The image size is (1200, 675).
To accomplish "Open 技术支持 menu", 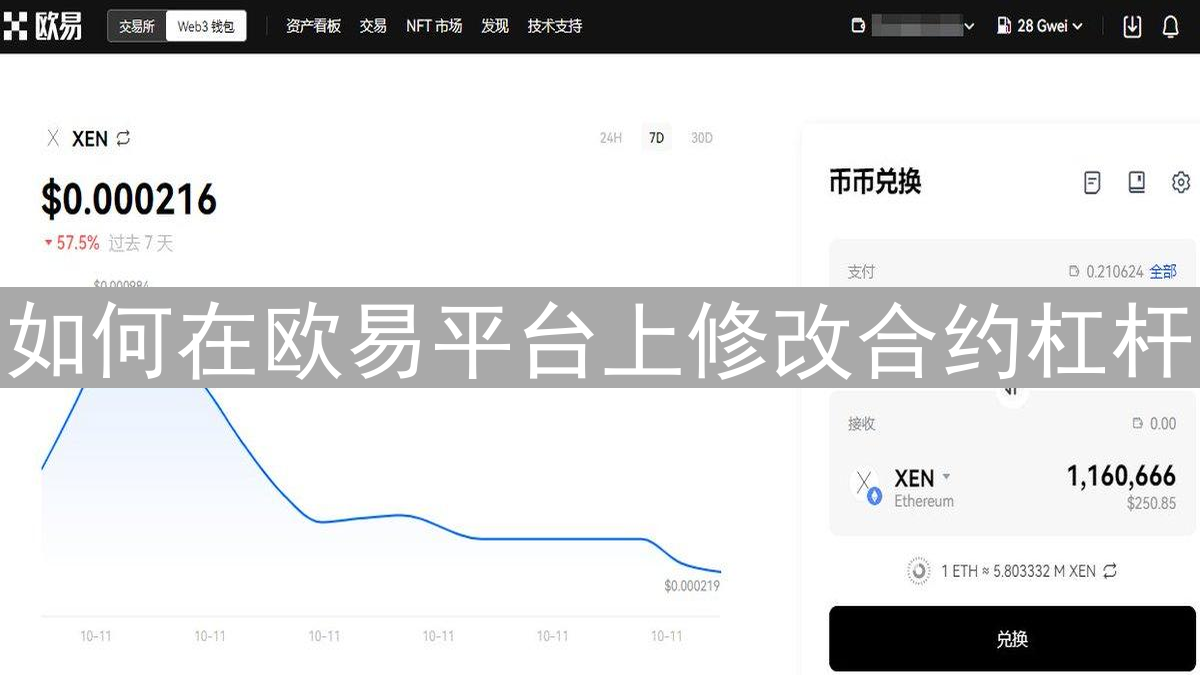I will [x=555, y=26].
